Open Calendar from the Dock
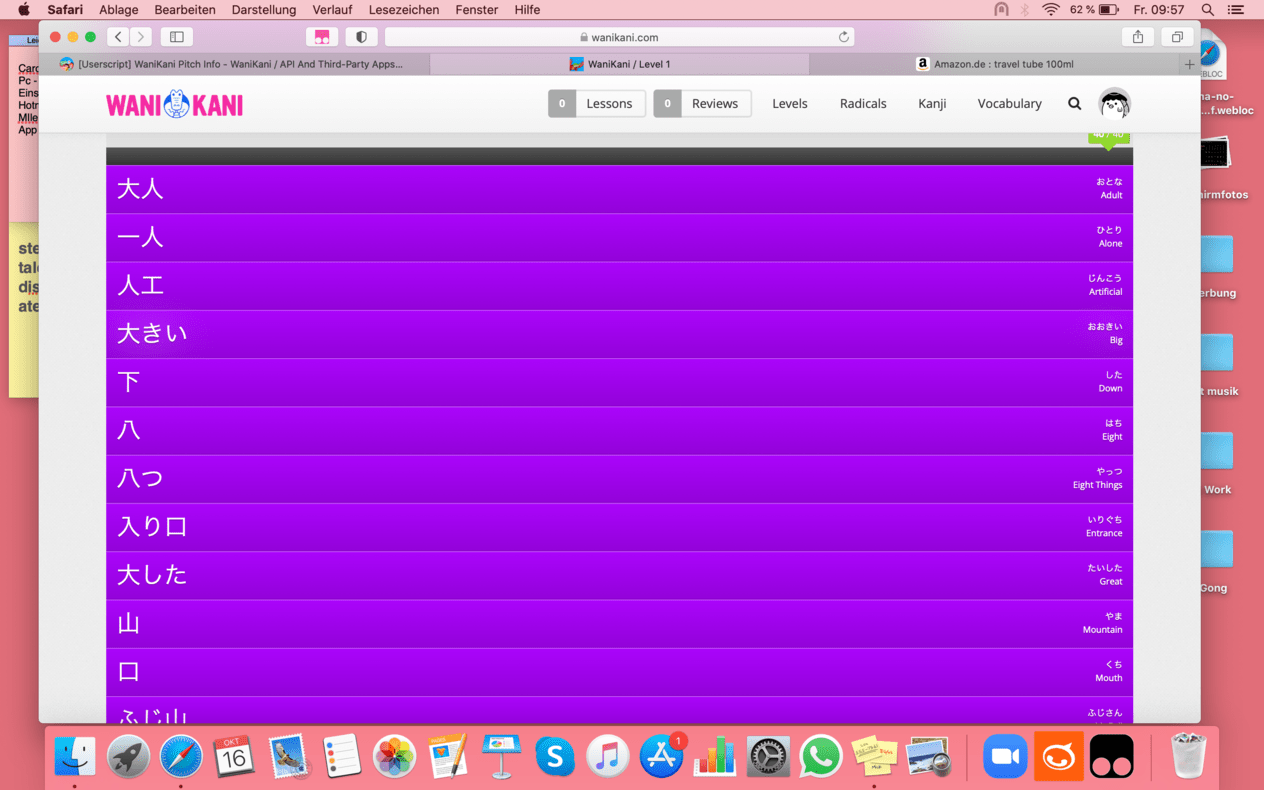 pos(234,757)
